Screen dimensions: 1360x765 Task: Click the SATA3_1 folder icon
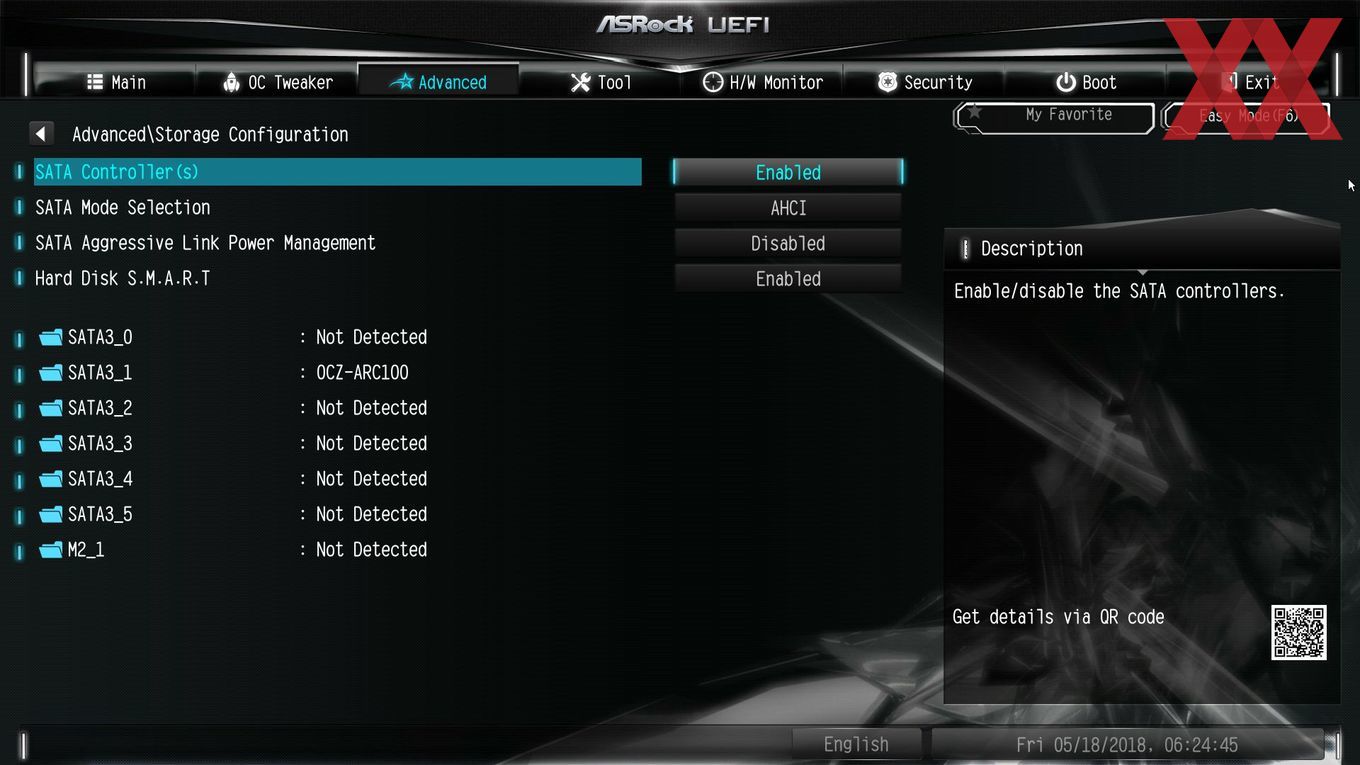coord(51,373)
